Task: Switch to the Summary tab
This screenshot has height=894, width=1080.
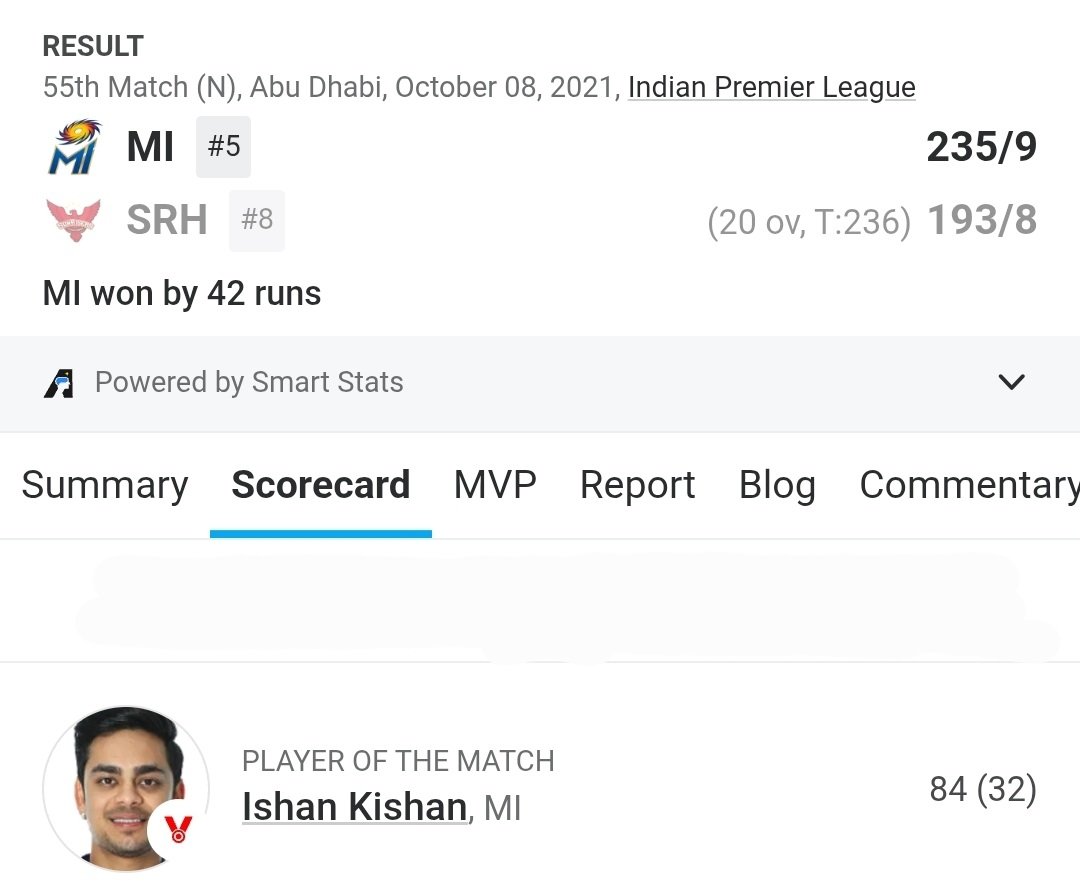Action: pos(105,485)
